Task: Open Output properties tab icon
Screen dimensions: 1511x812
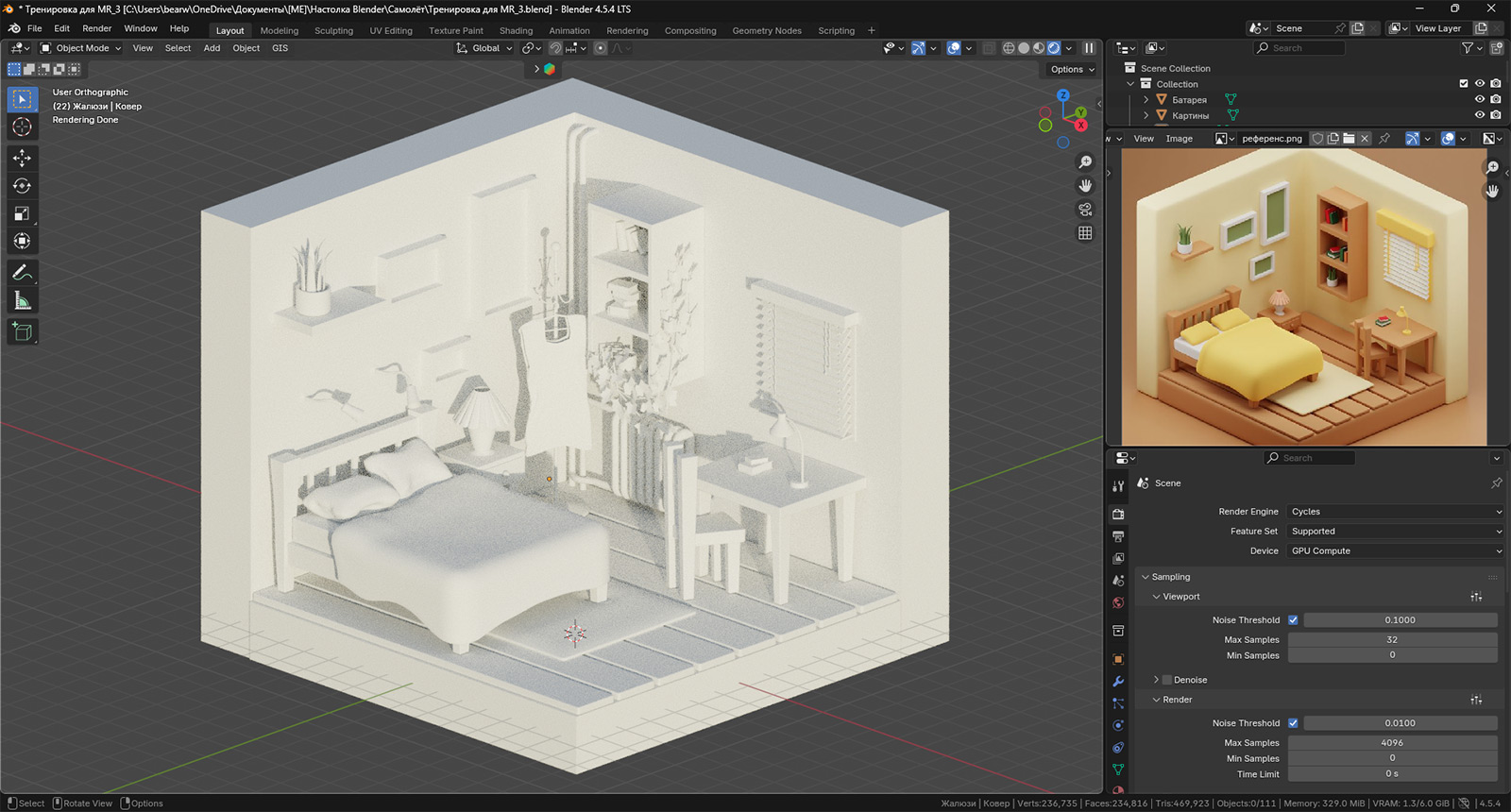Action: click(1118, 536)
